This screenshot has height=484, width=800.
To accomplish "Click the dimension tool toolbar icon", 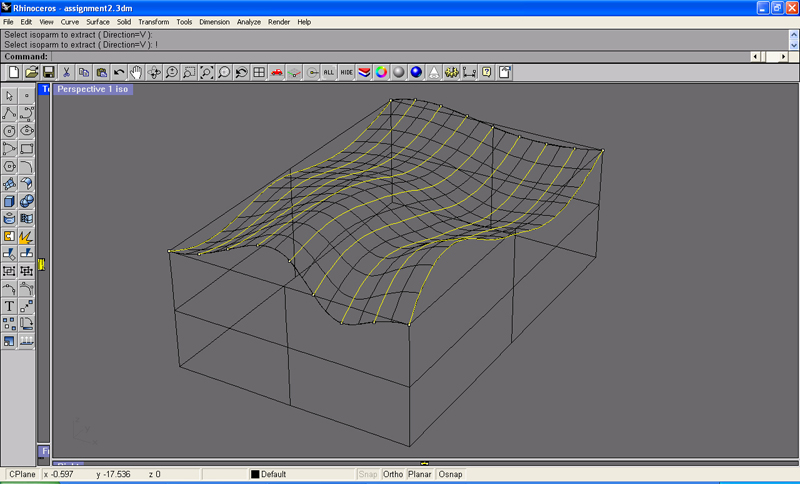I will pyautogui.click(x=469, y=72).
